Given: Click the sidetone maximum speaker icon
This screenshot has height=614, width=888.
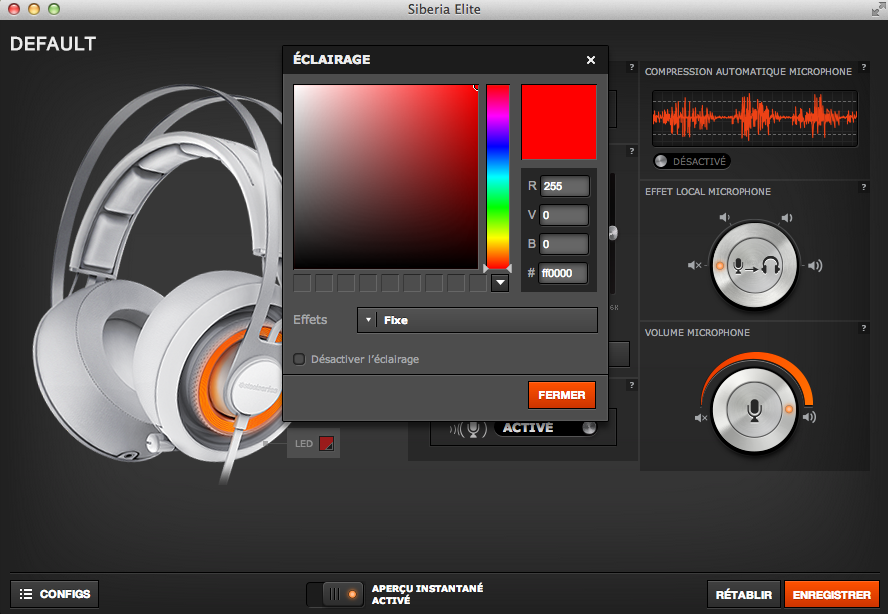Looking at the screenshot, I should pyautogui.click(x=815, y=265).
